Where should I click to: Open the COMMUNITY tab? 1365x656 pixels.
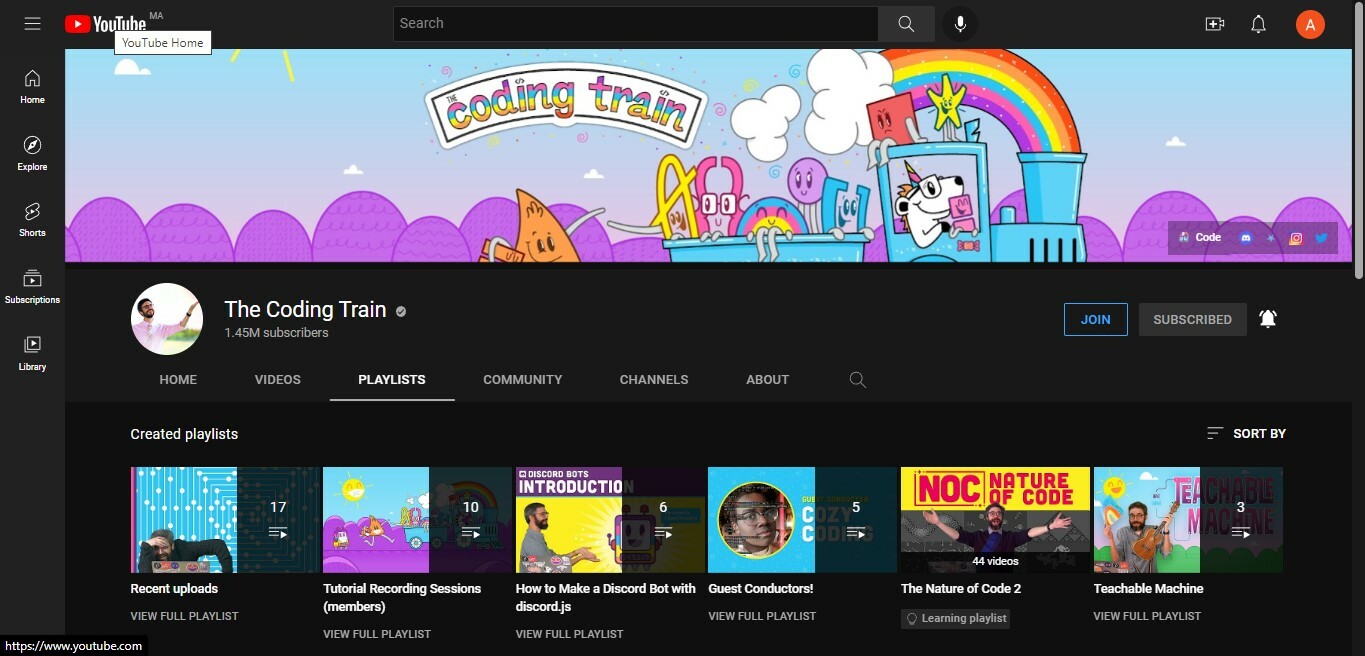pos(522,380)
